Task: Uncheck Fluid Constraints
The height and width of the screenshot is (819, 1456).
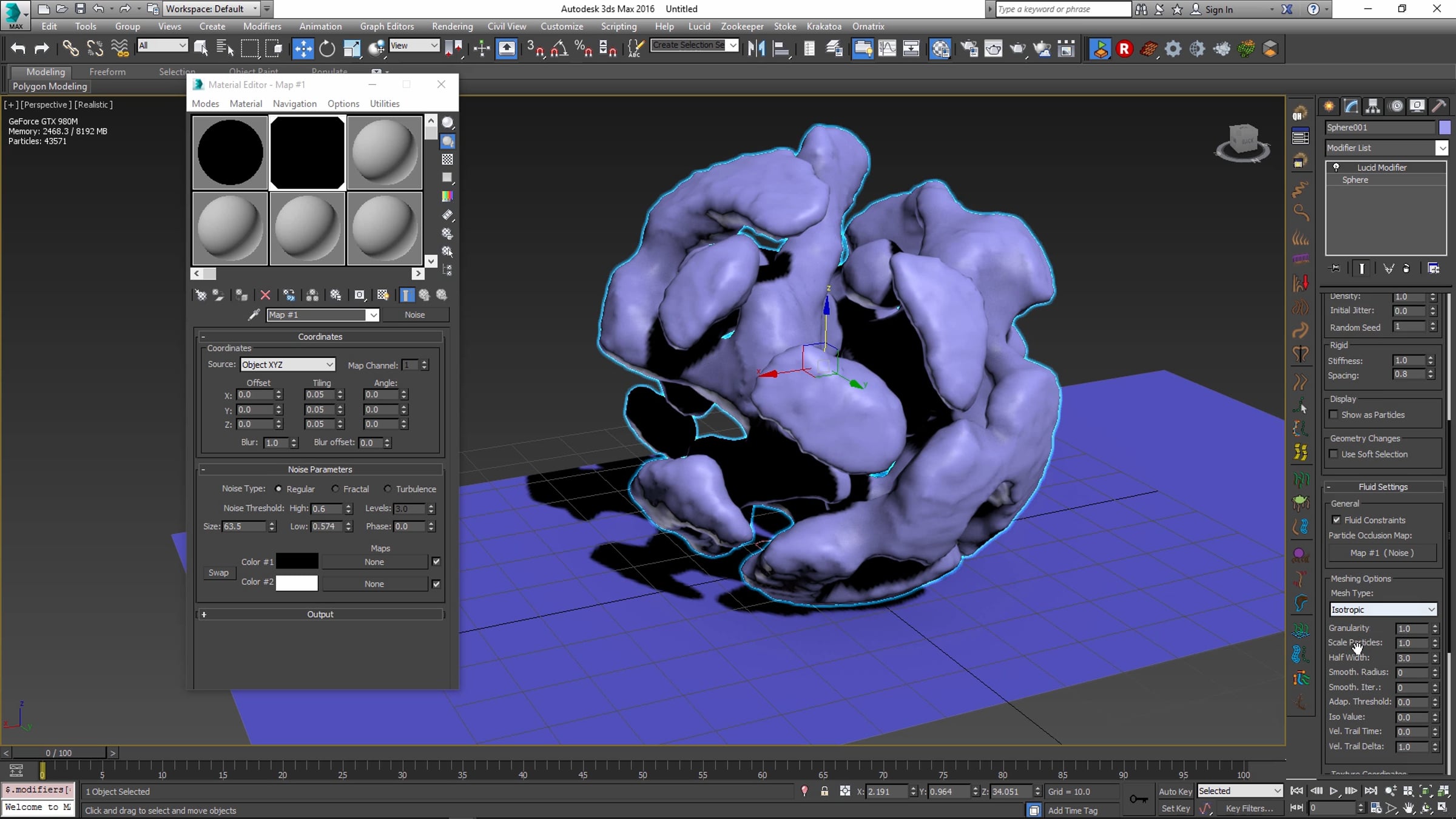Action: coord(1336,520)
